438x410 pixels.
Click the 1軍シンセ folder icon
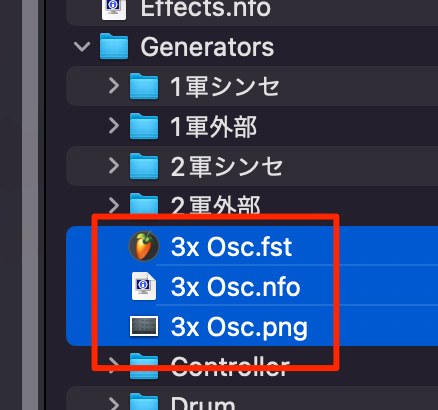(x=144, y=86)
